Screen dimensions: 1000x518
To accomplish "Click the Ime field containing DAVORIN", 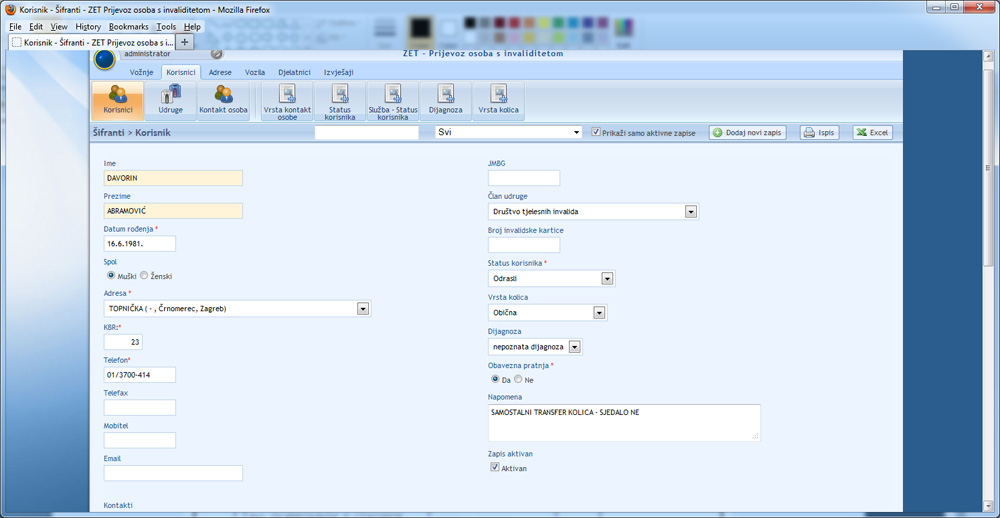I will click(x=173, y=178).
